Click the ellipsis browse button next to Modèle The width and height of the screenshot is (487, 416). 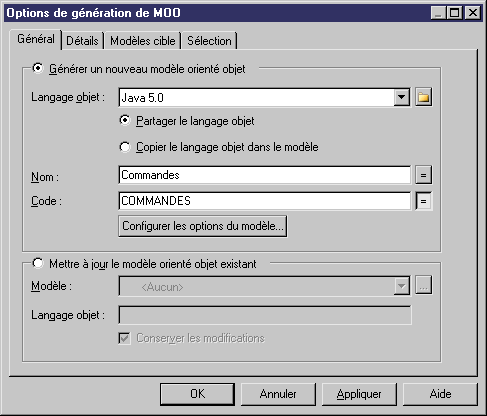point(424,286)
